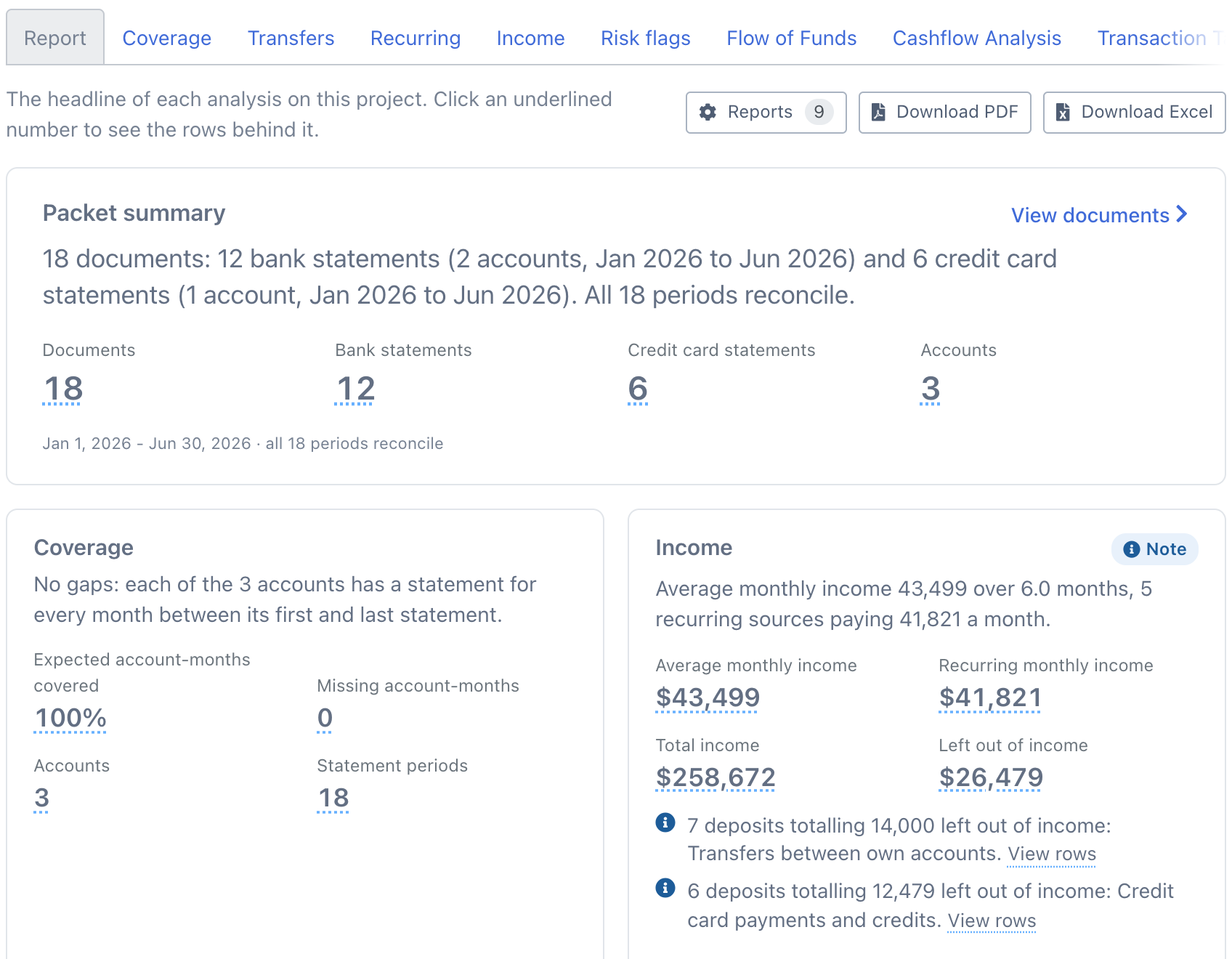This screenshot has width=1232, height=959.
Task: Open the Risk flags tab
Action: pyautogui.click(x=645, y=38)
